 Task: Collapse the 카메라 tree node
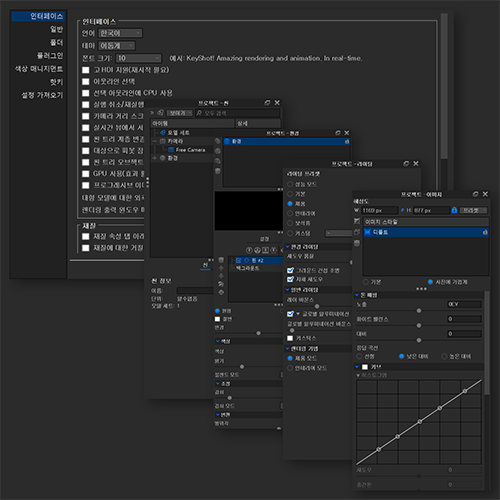click(x=154, y=141)
